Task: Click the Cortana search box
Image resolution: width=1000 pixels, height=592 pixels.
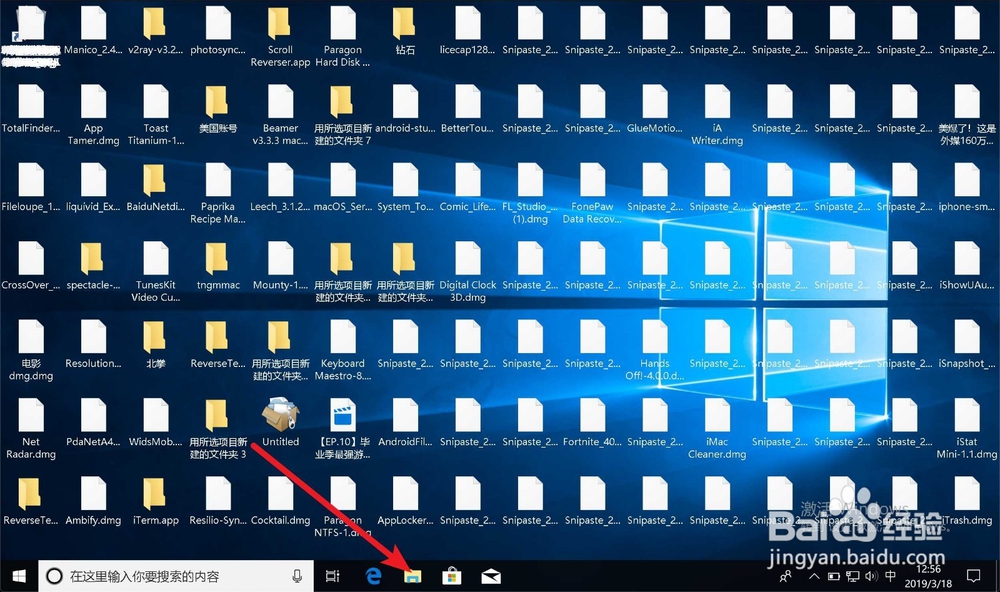Action: 176,577
